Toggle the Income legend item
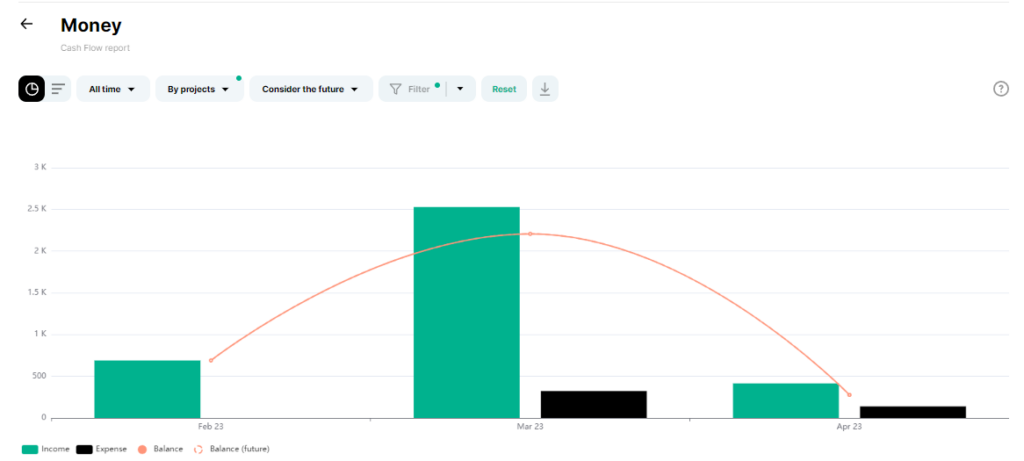The width and height of the screenshot is (1024, 461). click(x=46, y=449)
